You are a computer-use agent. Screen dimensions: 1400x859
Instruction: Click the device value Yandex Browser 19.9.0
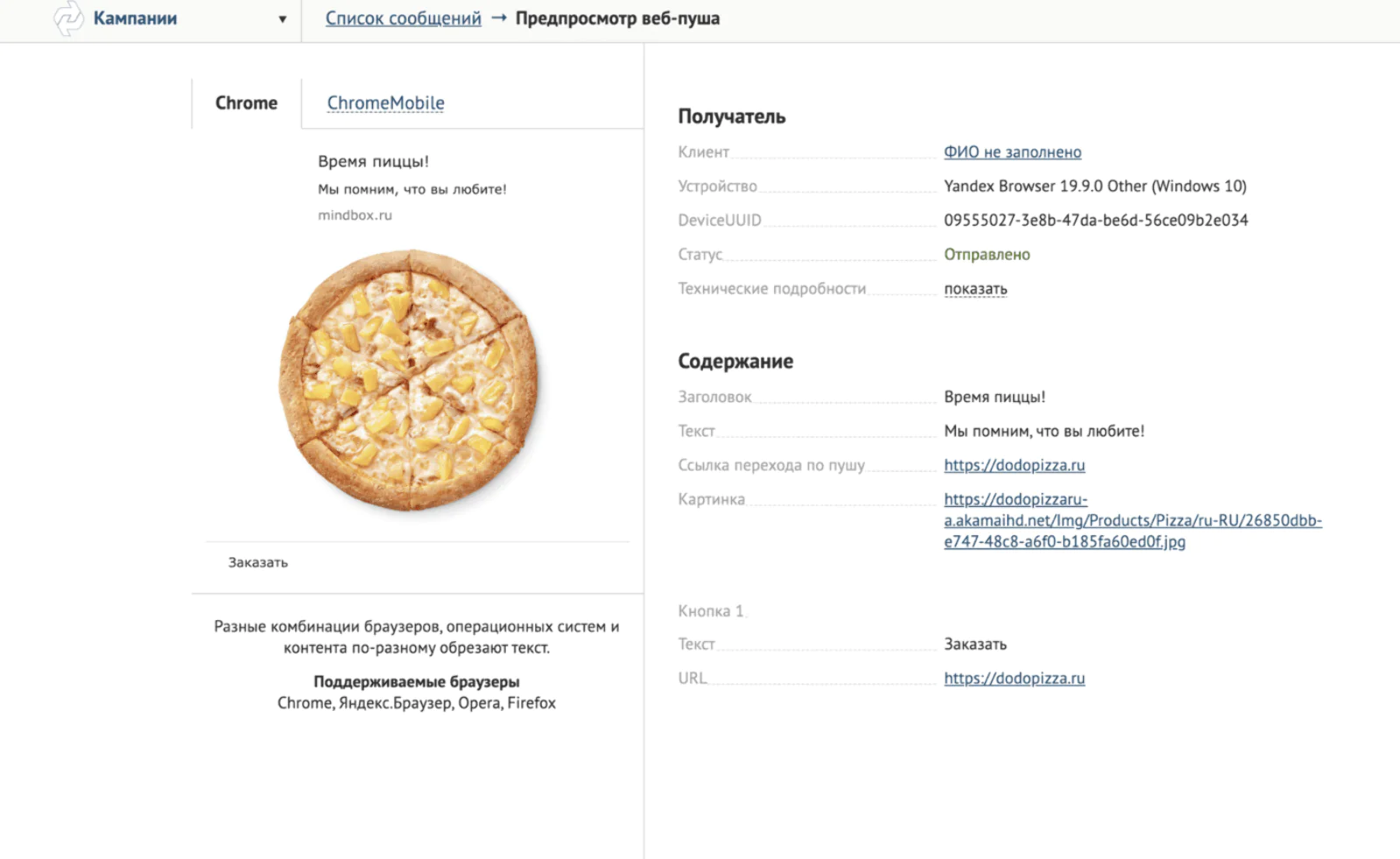[x=1095, y=187]
